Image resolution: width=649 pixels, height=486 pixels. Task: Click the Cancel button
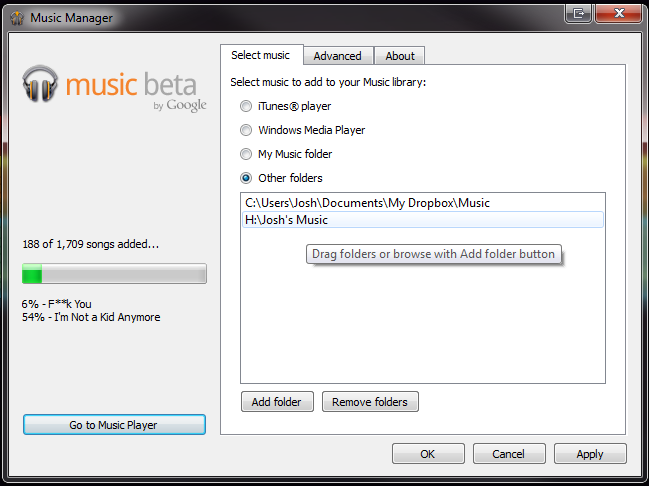coord(509,454)
